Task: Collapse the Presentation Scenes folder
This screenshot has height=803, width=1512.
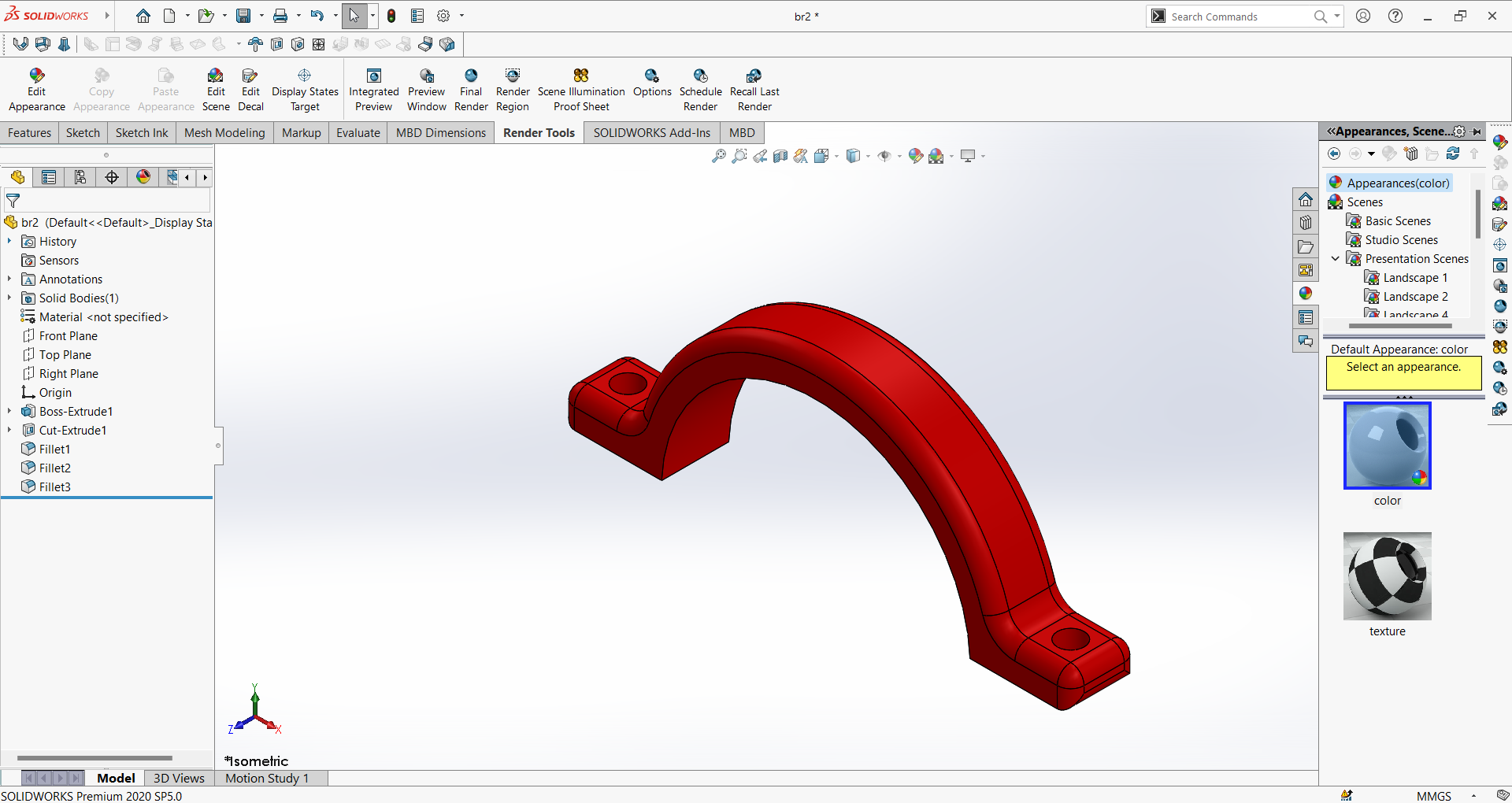Action: tap(1336, 258)
